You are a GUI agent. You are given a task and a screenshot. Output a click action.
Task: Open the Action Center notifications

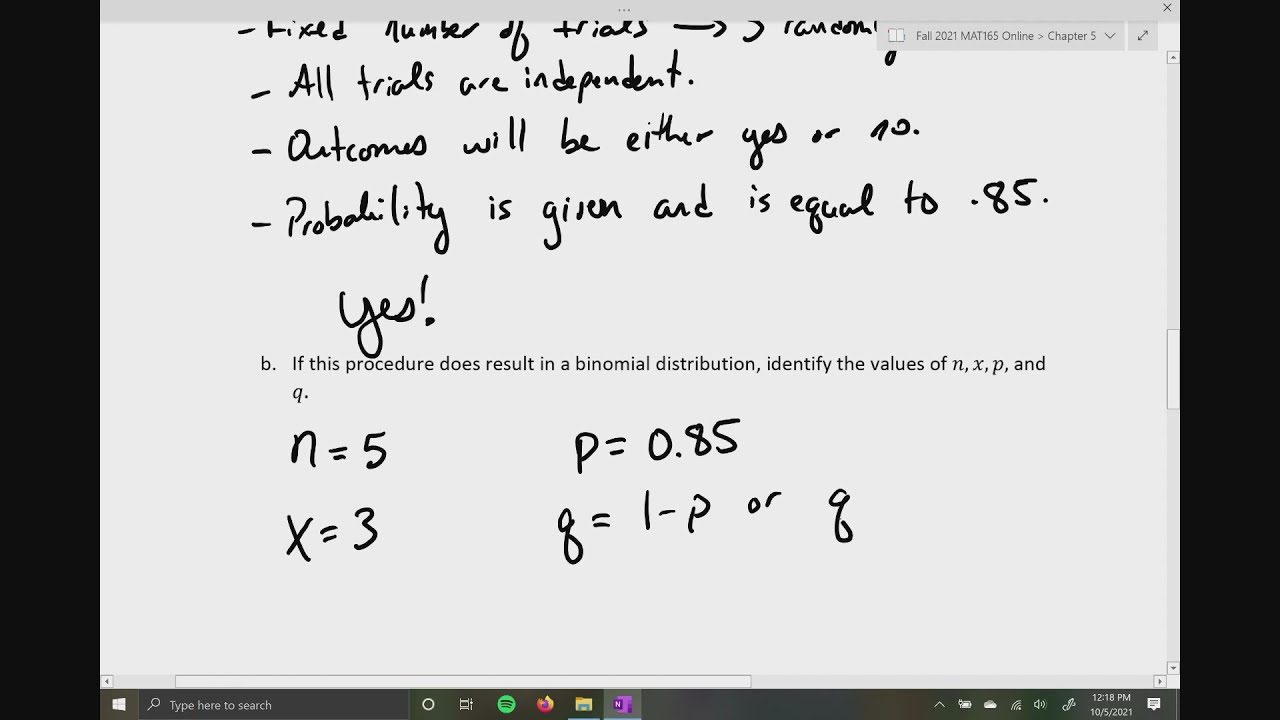[x=1154, y=704]
